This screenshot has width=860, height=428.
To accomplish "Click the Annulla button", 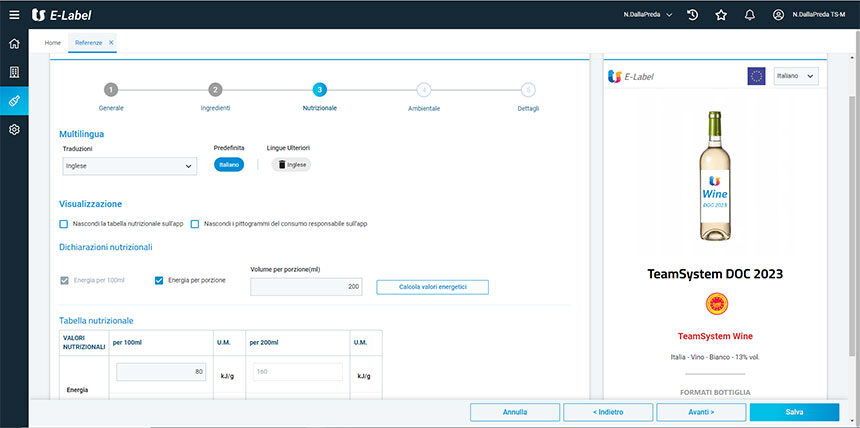I will click(515, 412).
